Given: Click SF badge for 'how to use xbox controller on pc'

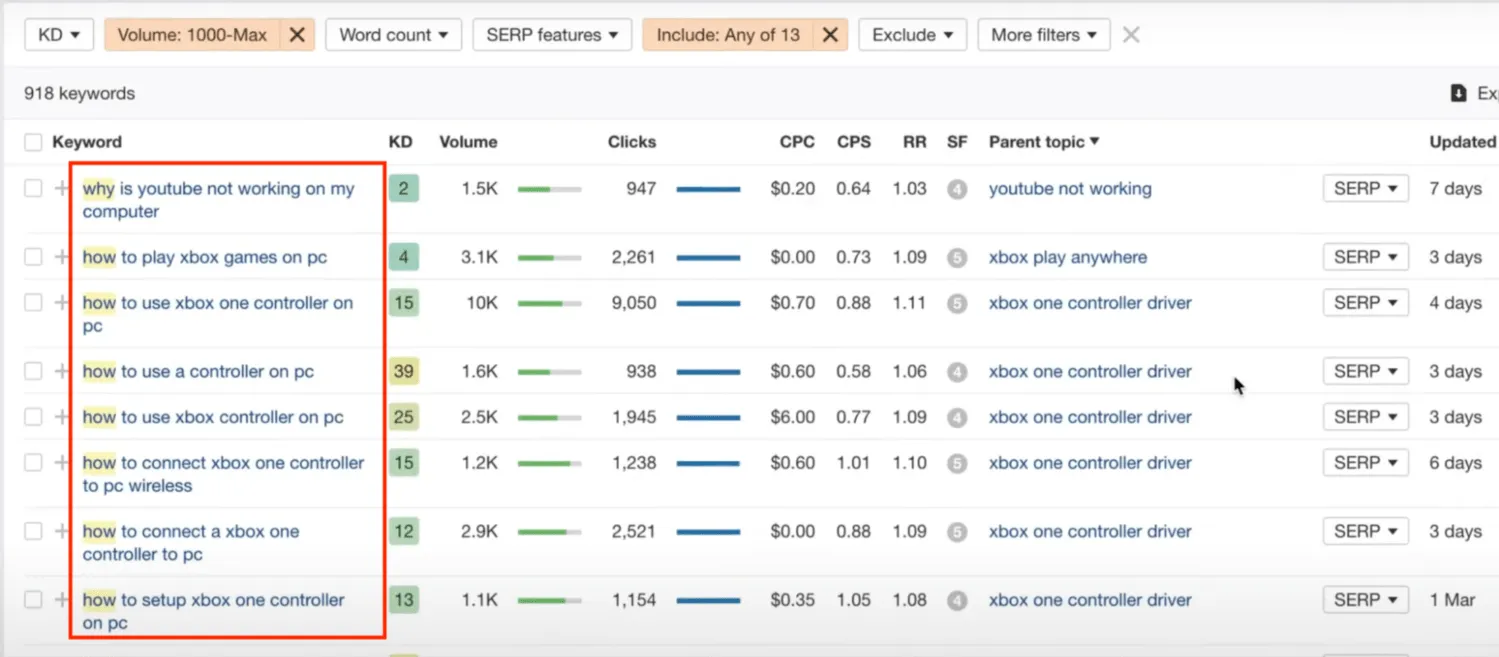Looking at the screenshot, I should [x=957, y=417].
